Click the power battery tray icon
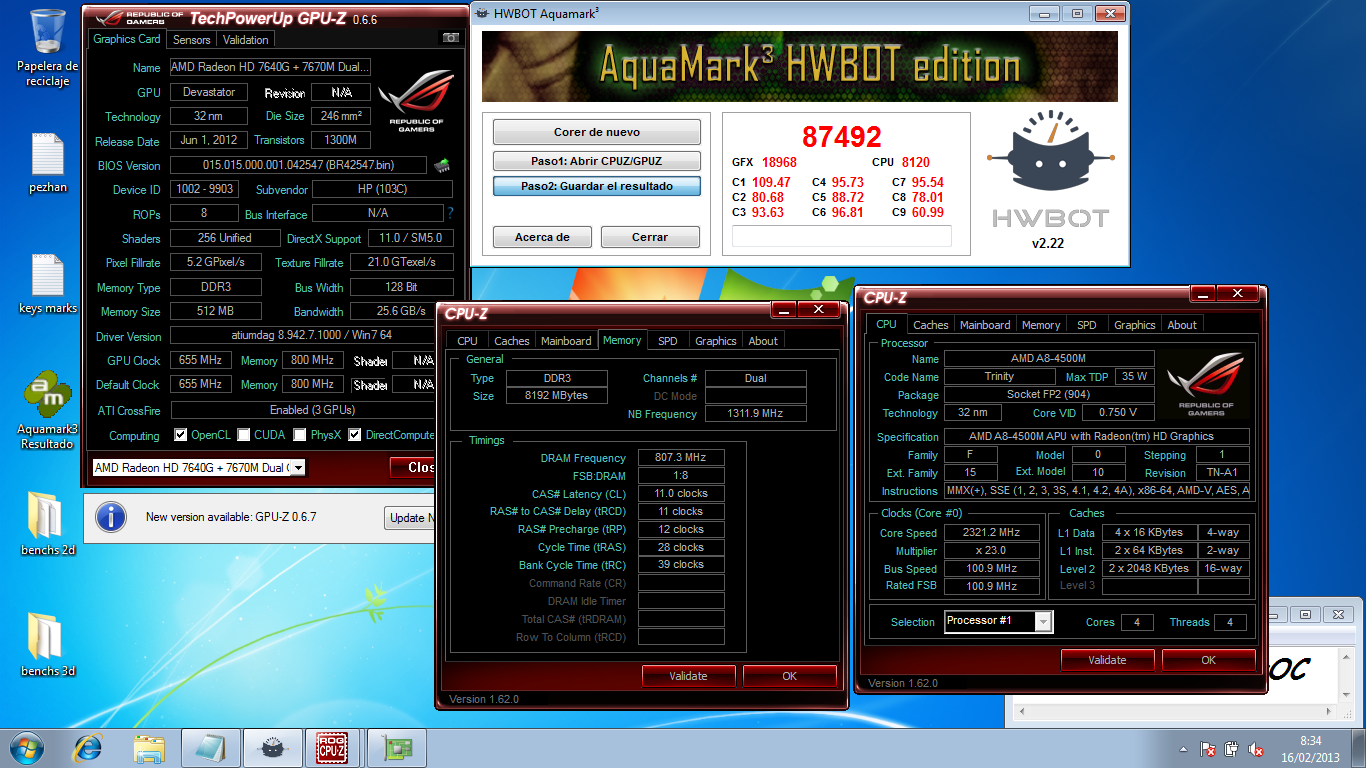Screen dimensions: 1366x768 pyautogui.click(x=1232, y=748)
